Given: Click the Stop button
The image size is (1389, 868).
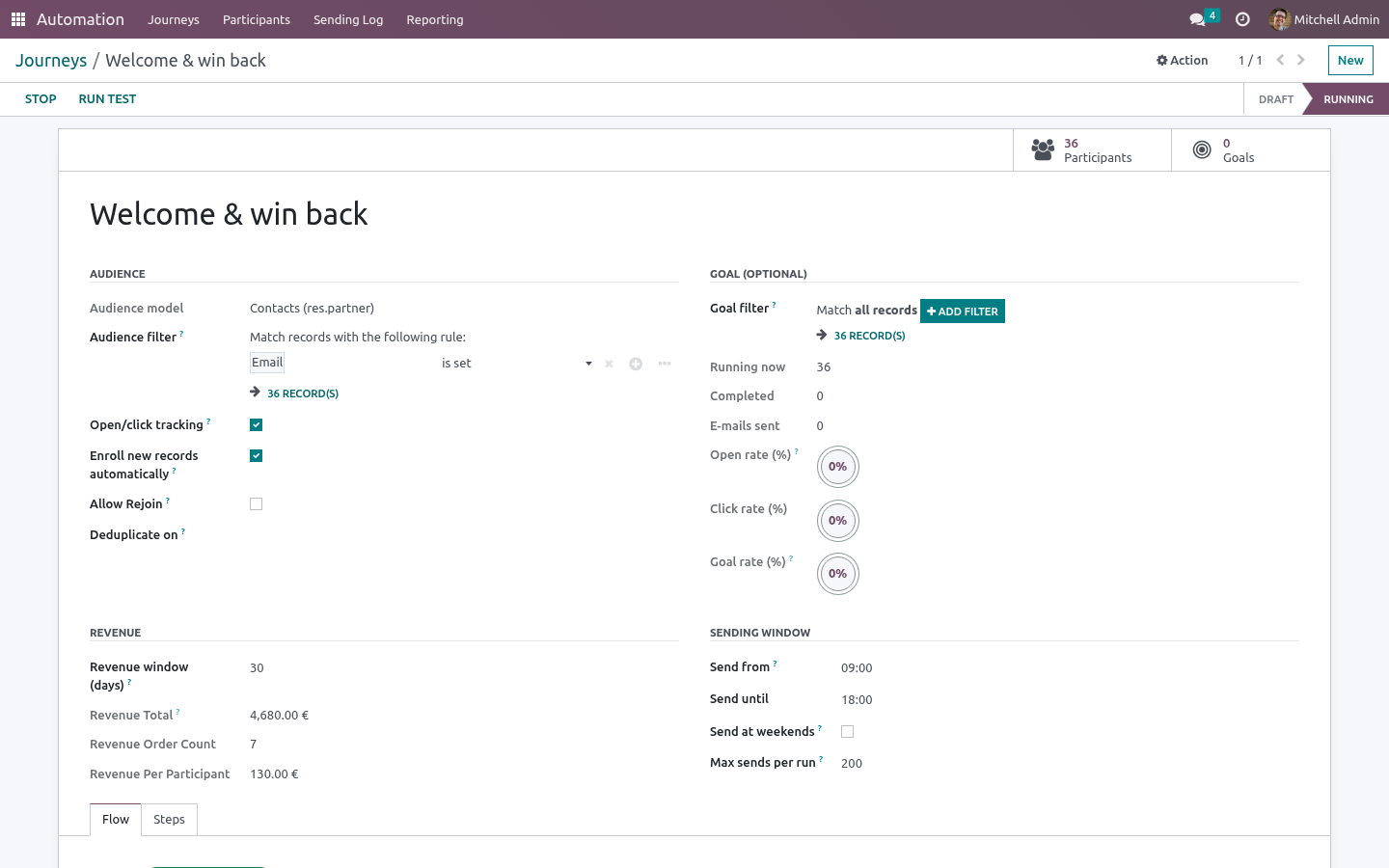Looking at the screenshot, I should [x=41, y=99].
